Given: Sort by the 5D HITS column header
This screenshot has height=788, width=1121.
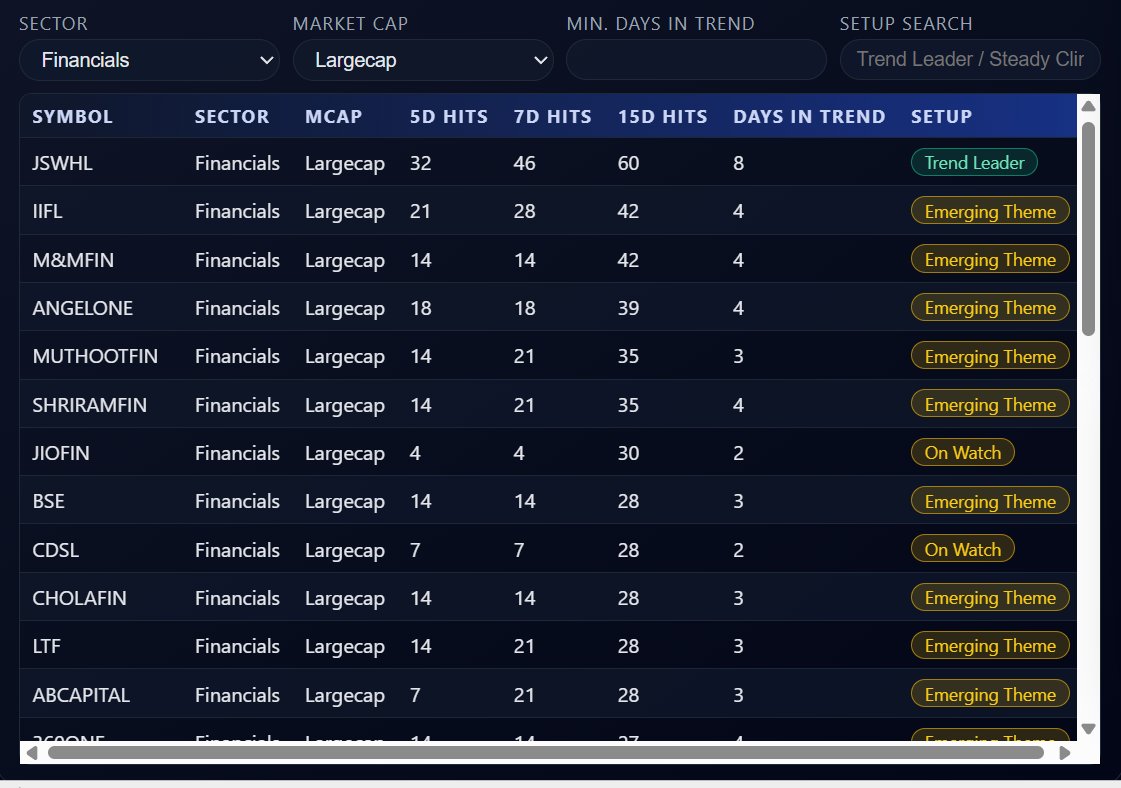Looking at the screenshot, I should point(448,117).
